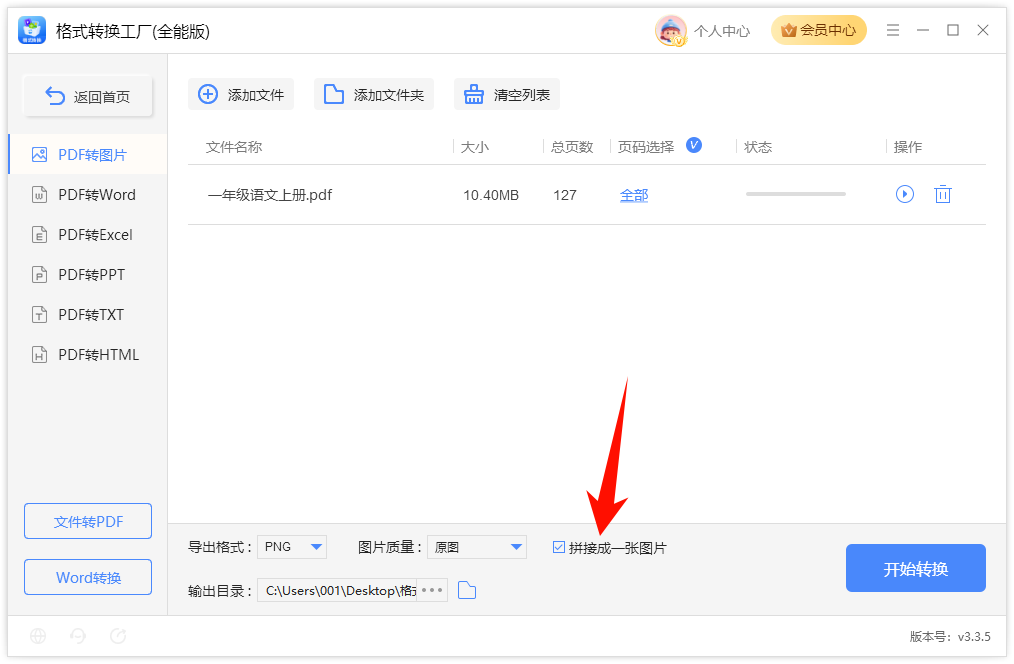Screen dimensions: 1014x664
Task: Open the 文件转PDF button
Action: 88,521
